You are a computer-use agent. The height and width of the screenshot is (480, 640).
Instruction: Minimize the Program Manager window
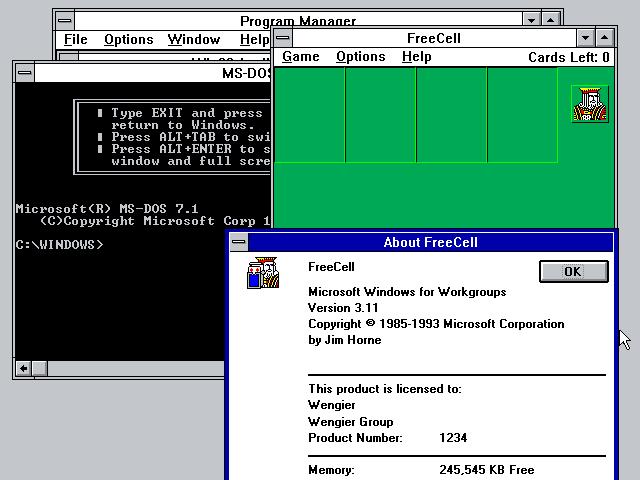click(531, 20)
